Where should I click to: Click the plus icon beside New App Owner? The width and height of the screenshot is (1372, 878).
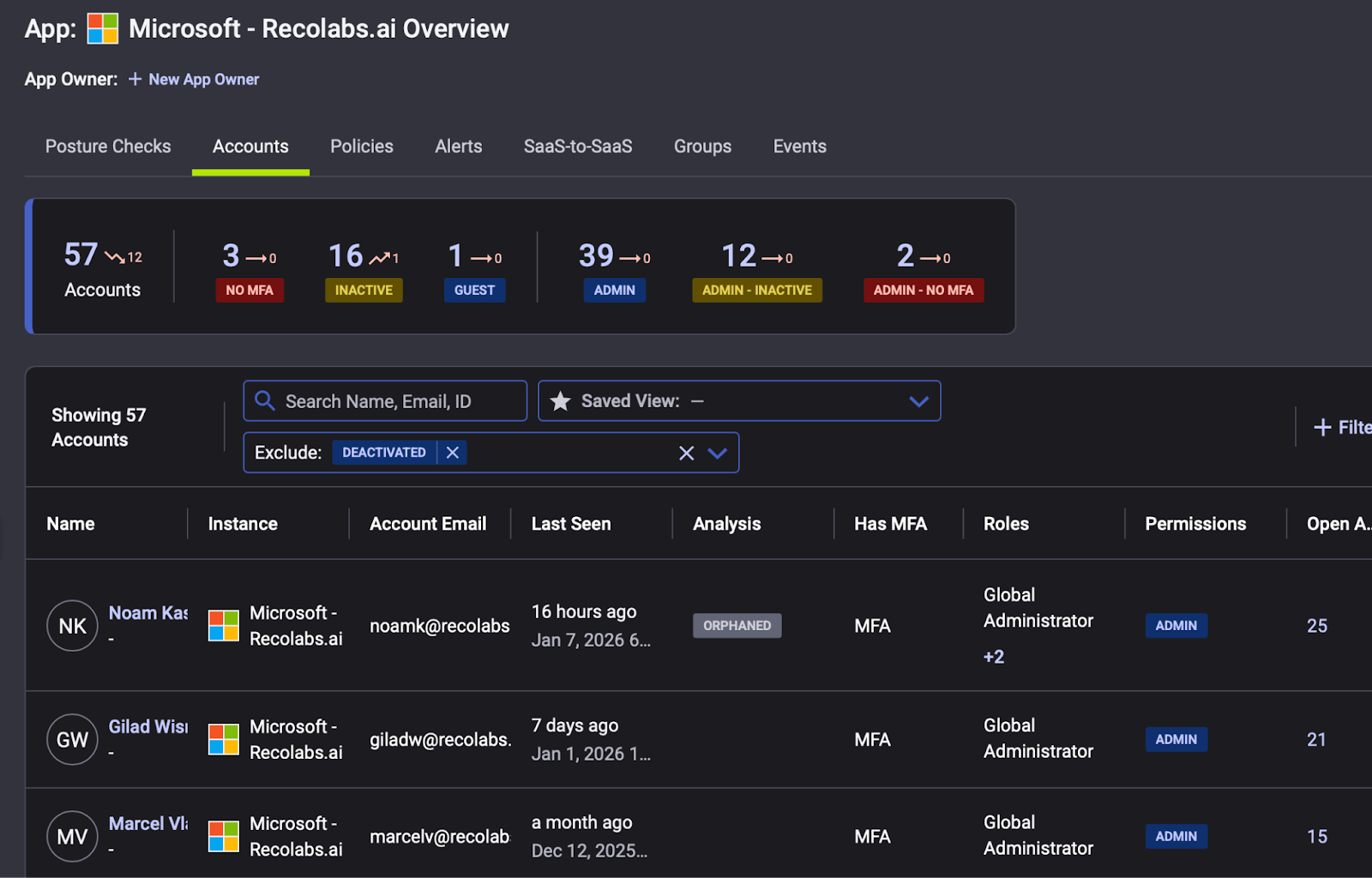coord(135,79)
